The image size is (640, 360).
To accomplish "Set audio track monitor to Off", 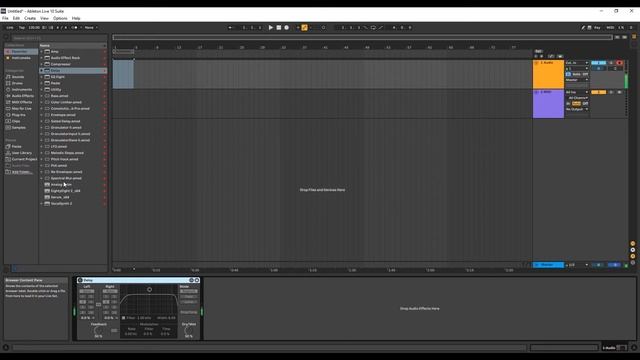I will (x=585, y=74).
